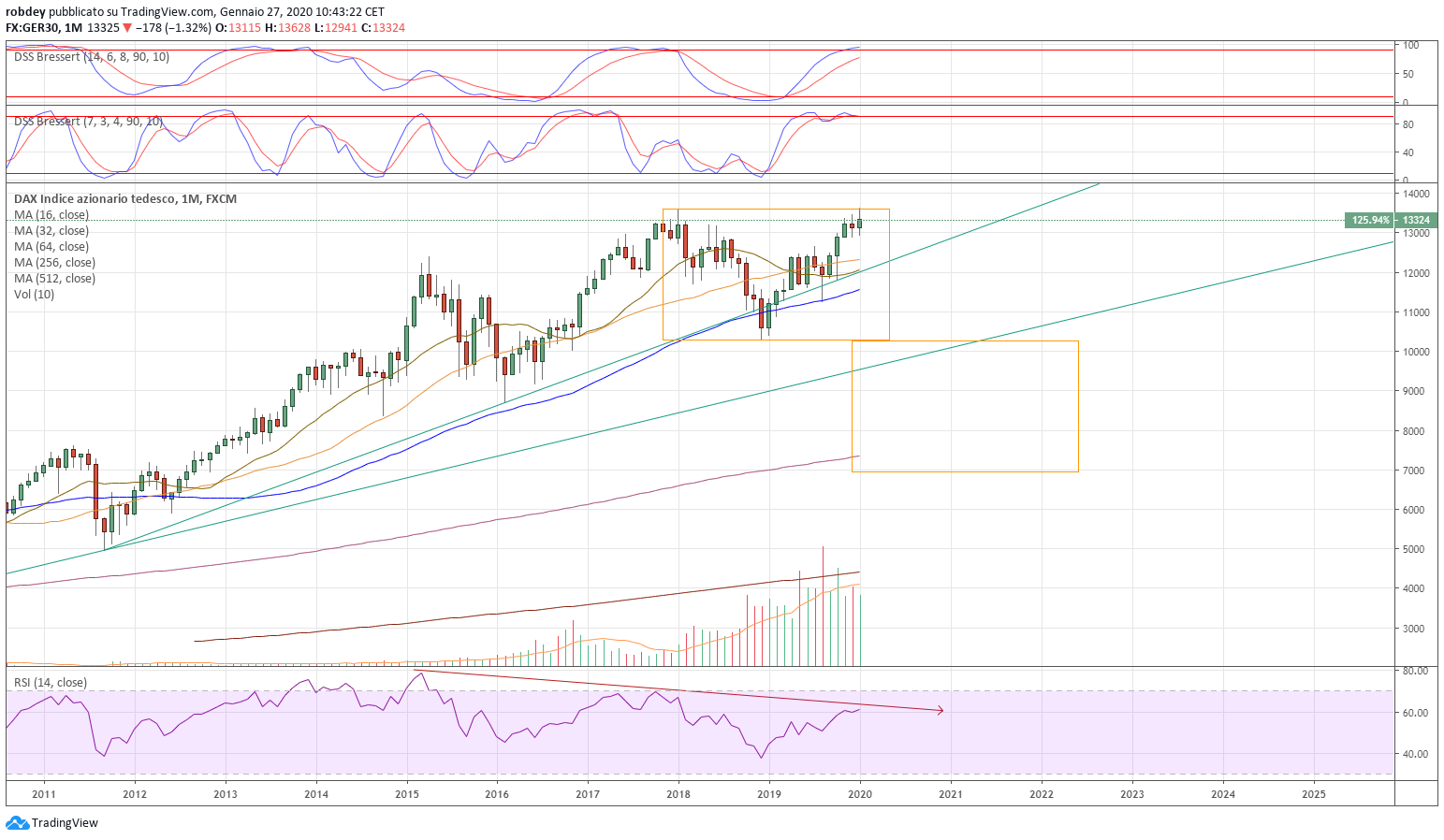Click the 125.94% percentage tag
Image resolution: width=1444 pixels, height=840 pixels.
pos(1369,220)
